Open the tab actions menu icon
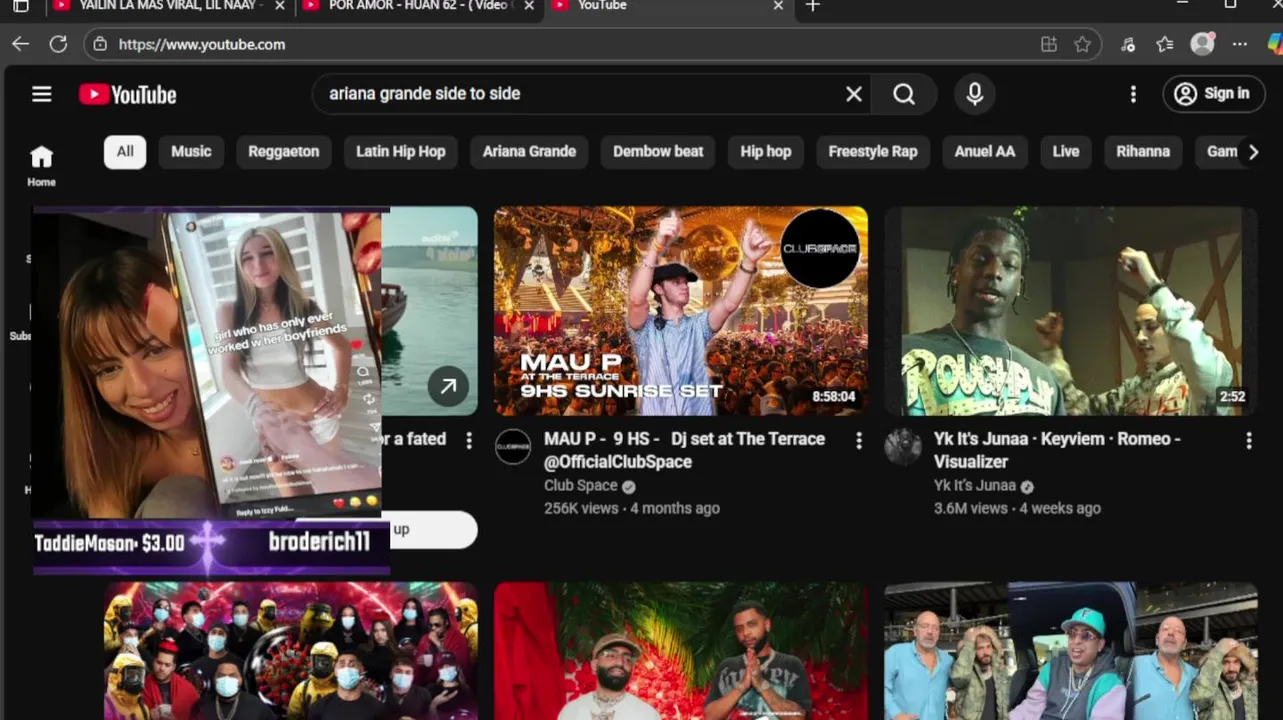Image resolution: width=1283 pixels, height=720 pixels. [20, 6]
